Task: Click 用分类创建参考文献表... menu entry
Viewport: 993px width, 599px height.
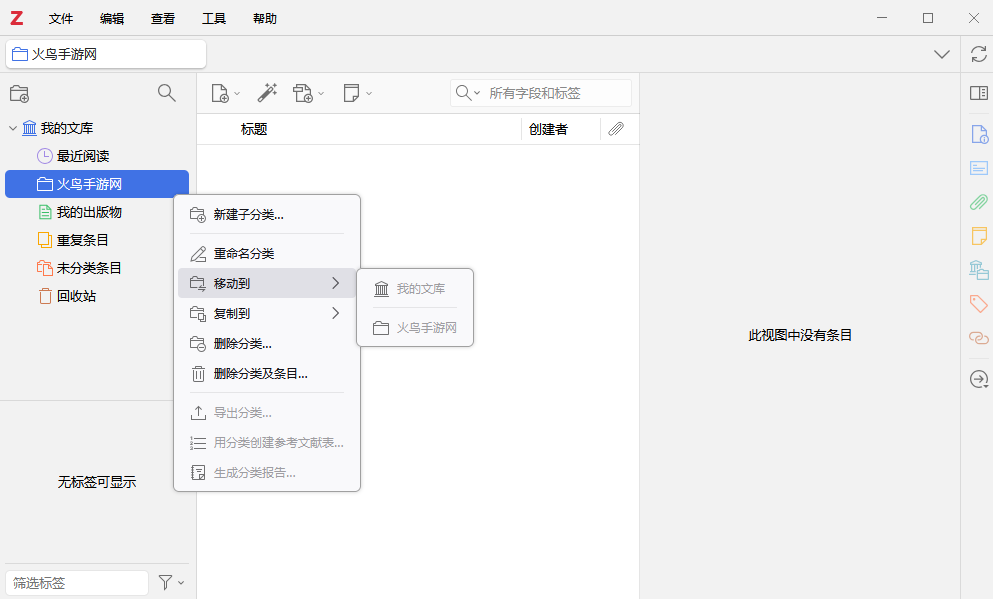Action: [267, 443]
